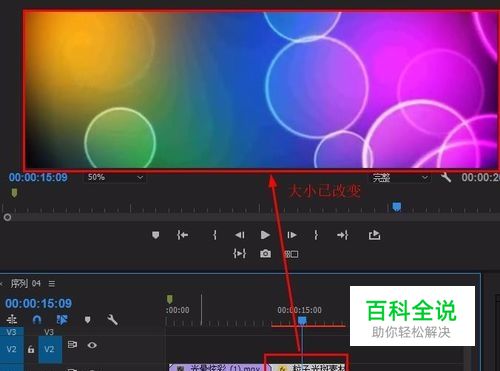Toggle V2 track targeting
The height and width of the screenshot is (371, 500).
50,349
